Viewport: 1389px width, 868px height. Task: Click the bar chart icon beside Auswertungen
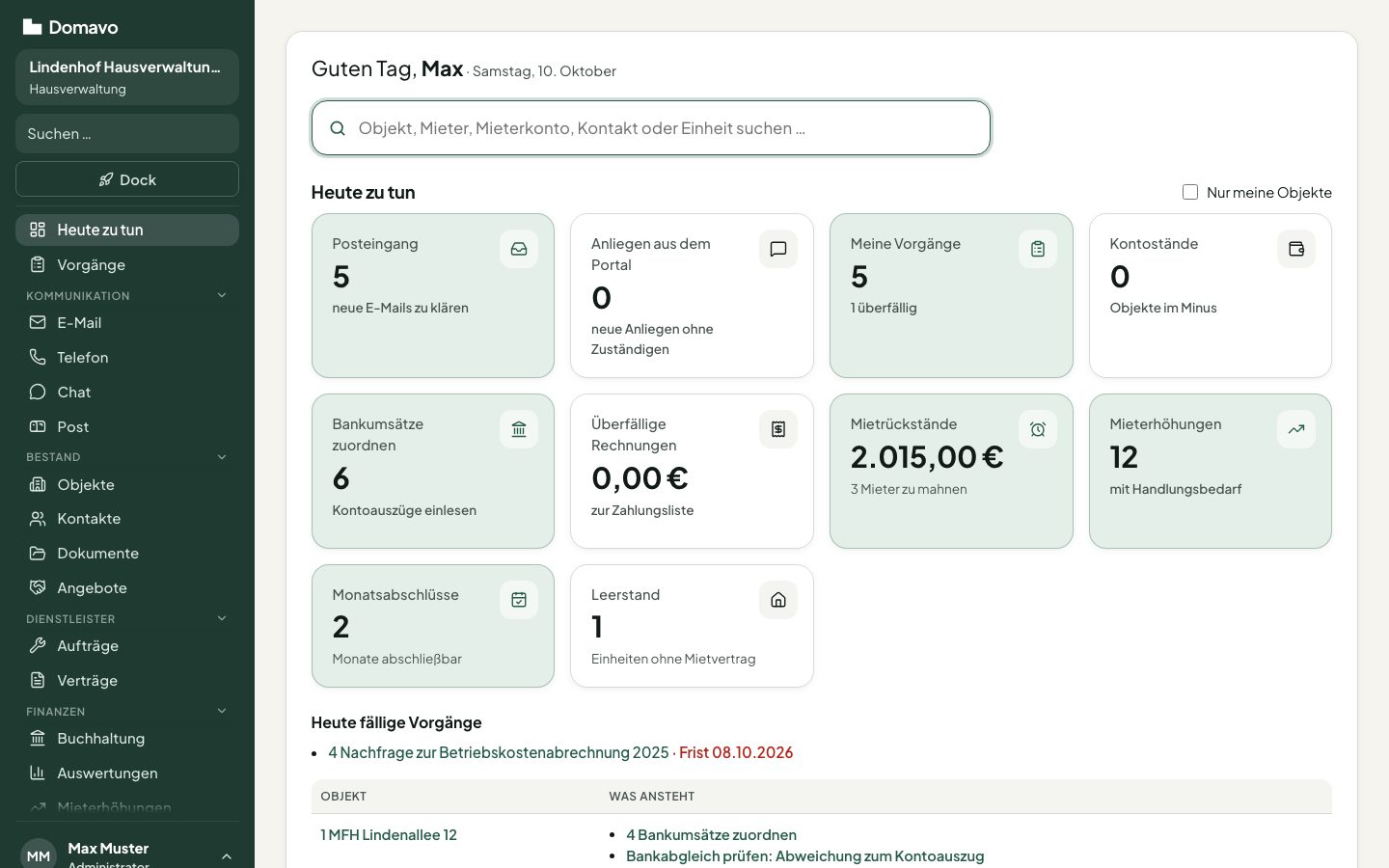(x=38, y=773)
